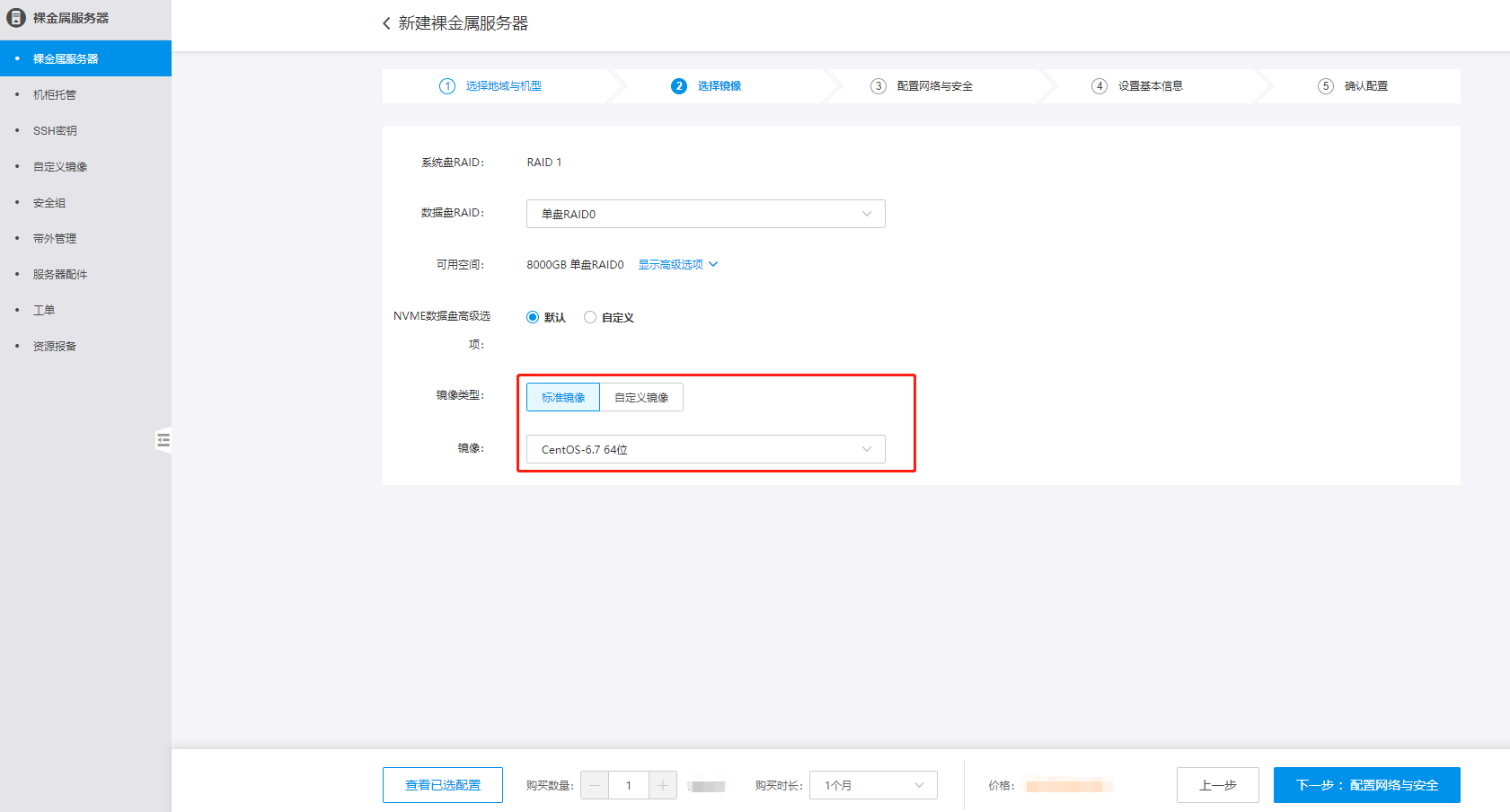Click the 裸金属服务器 header title in sidebar

pyautogui.click(x=71, y=18)
